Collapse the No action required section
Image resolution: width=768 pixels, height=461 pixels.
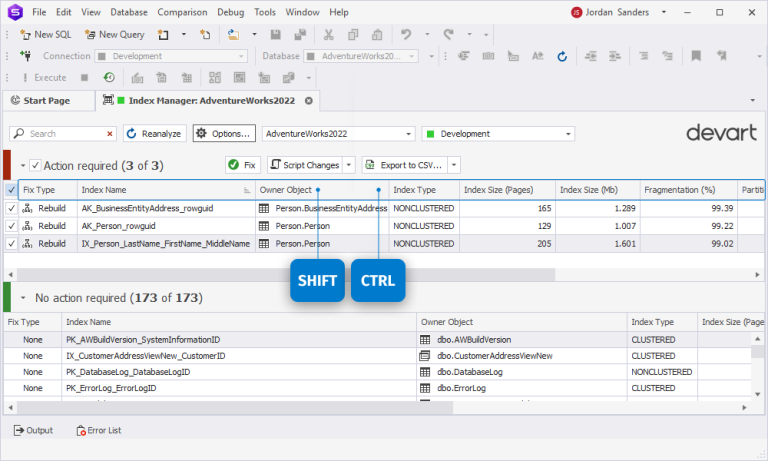pyautogui.click(x=23, y=298)
